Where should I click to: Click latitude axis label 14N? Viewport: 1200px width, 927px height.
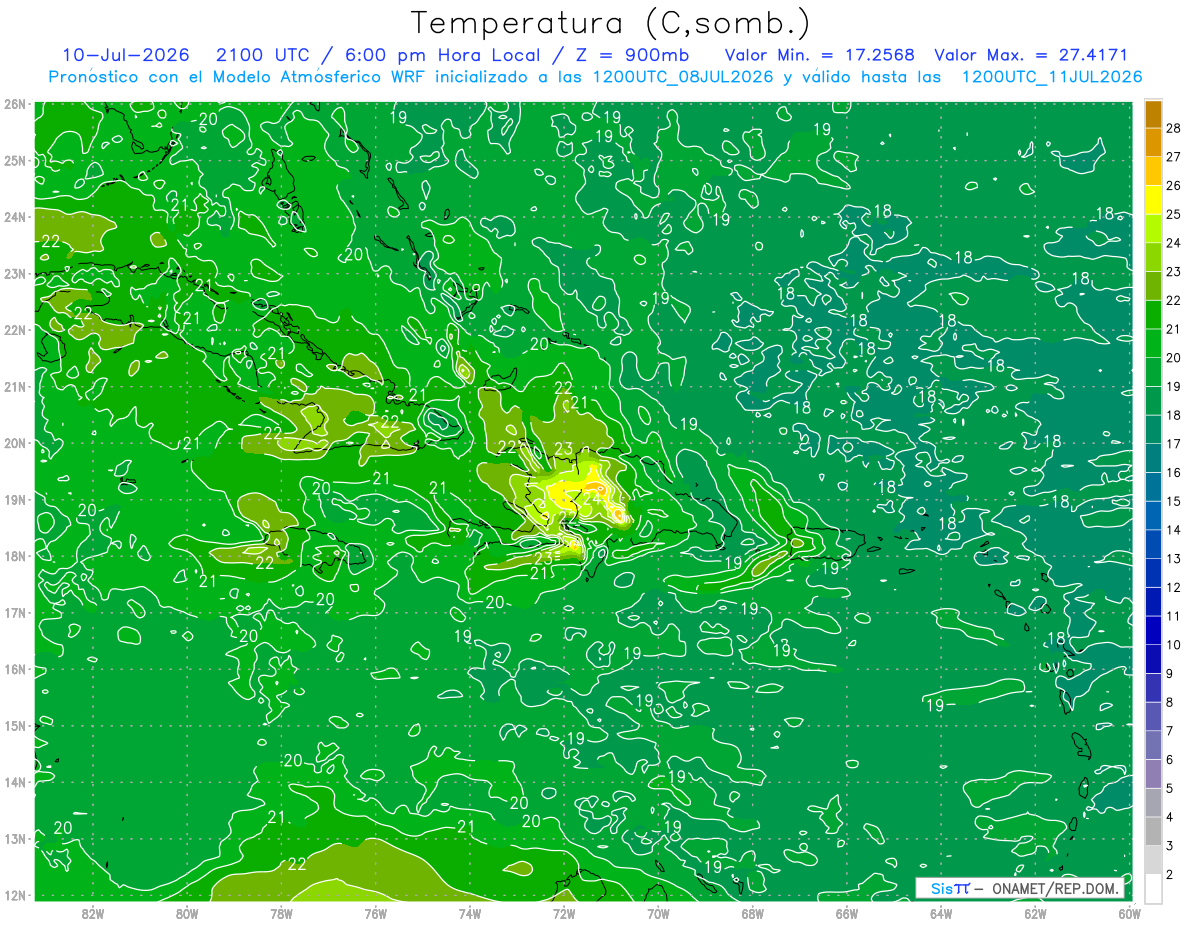pyautogui.click(x=14, y=782)
